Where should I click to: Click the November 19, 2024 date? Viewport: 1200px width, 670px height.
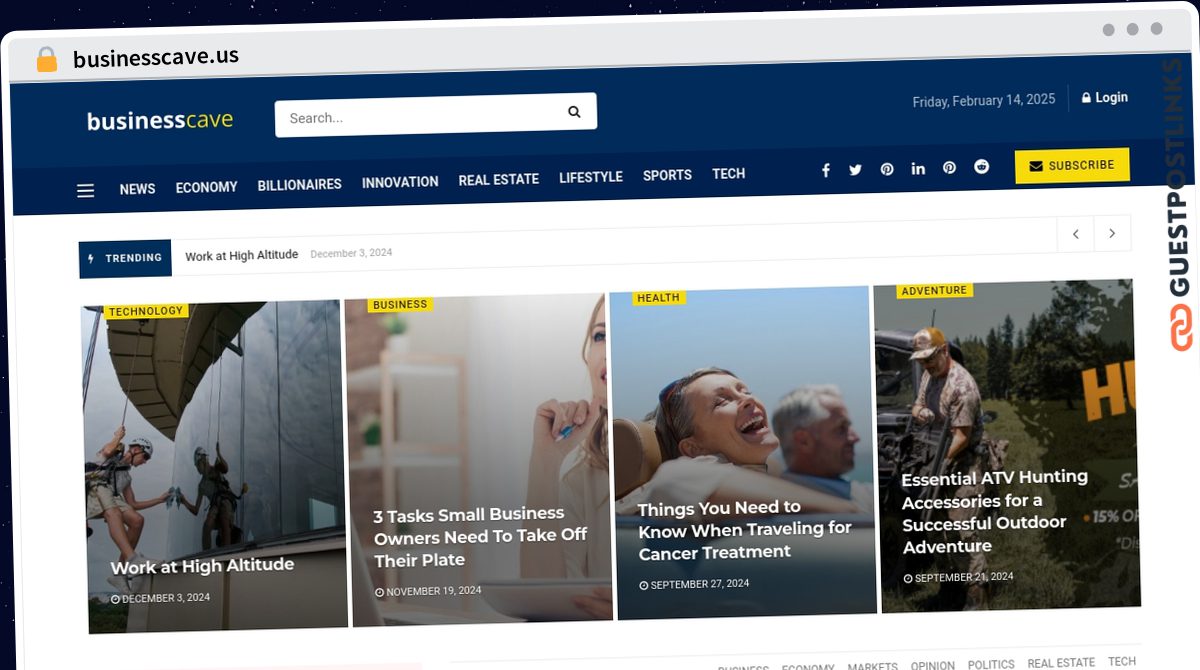[428, 591]
